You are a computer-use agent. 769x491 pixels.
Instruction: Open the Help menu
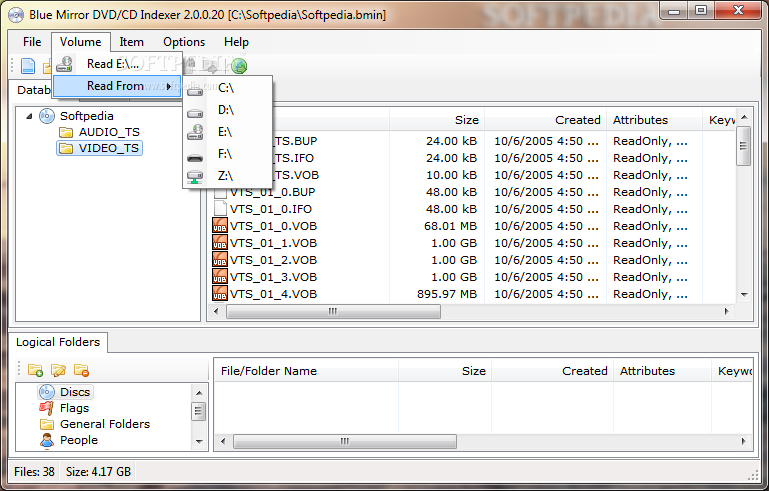(x=236, y=42)
